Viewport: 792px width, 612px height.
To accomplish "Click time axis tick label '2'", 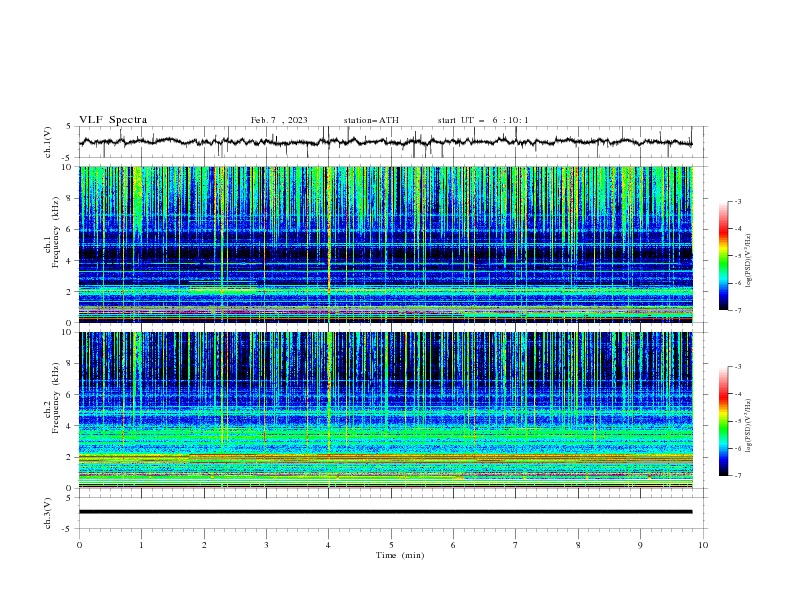I will pos(204,545).
